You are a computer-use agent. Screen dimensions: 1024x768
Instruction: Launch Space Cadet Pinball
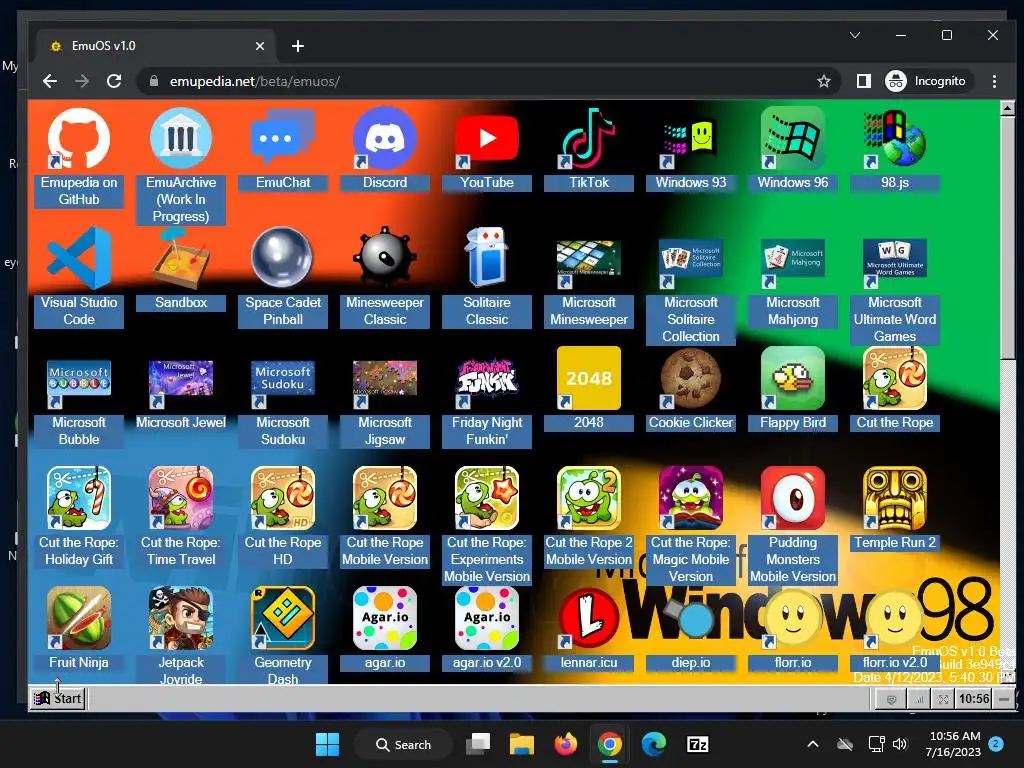[x=283, y=258]
